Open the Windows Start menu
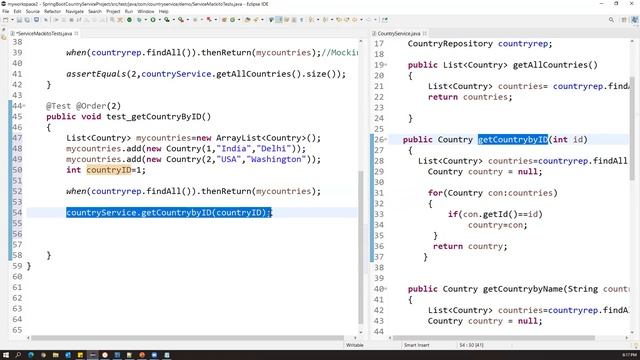 (x=6, y=355)
